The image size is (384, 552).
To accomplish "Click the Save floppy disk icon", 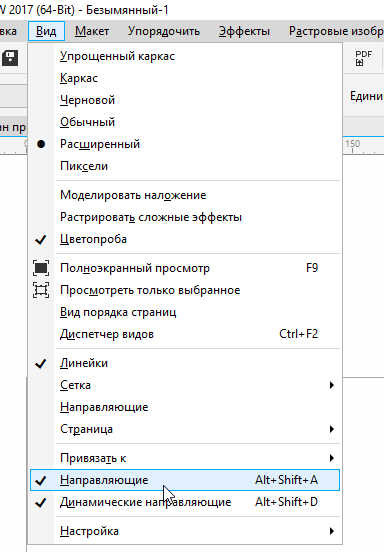I will (10, 58).
